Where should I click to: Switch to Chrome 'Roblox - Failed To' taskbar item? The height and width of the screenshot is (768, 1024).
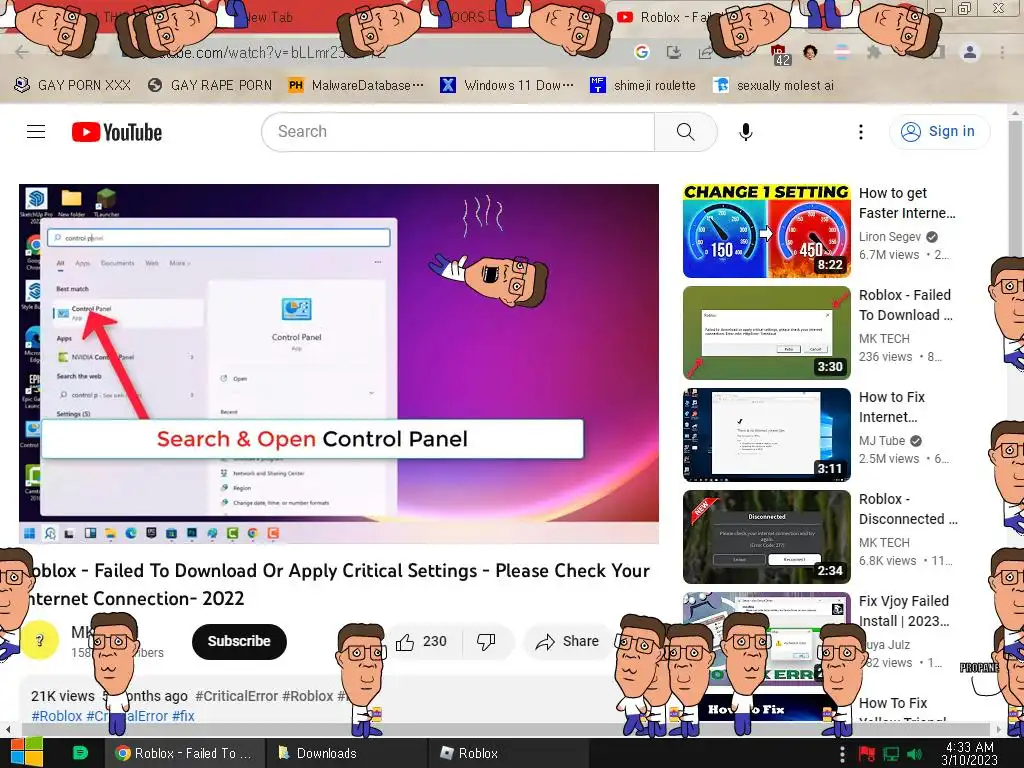[185, 753]
